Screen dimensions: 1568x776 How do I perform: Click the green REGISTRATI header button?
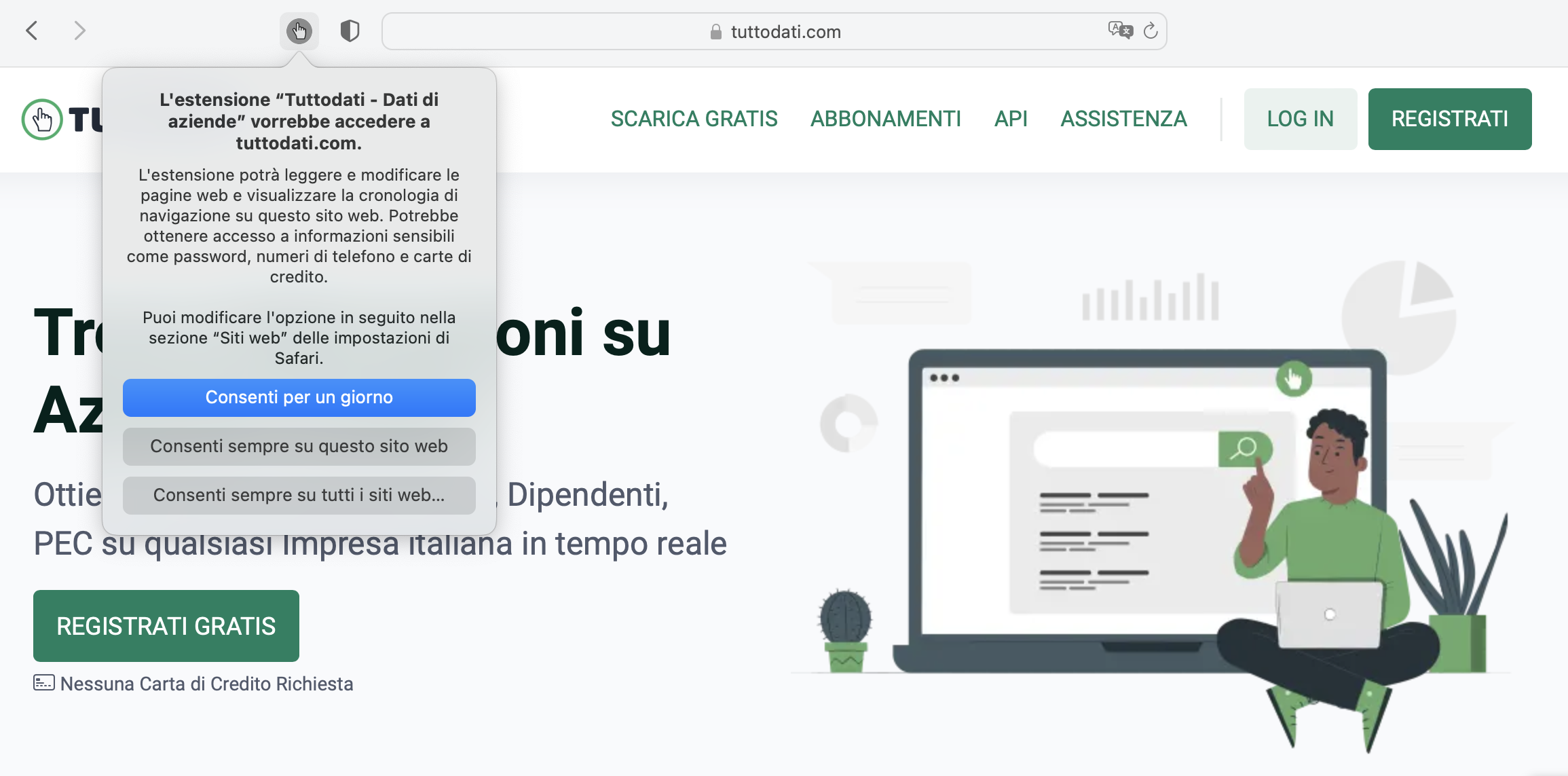tap(1450, 119)
